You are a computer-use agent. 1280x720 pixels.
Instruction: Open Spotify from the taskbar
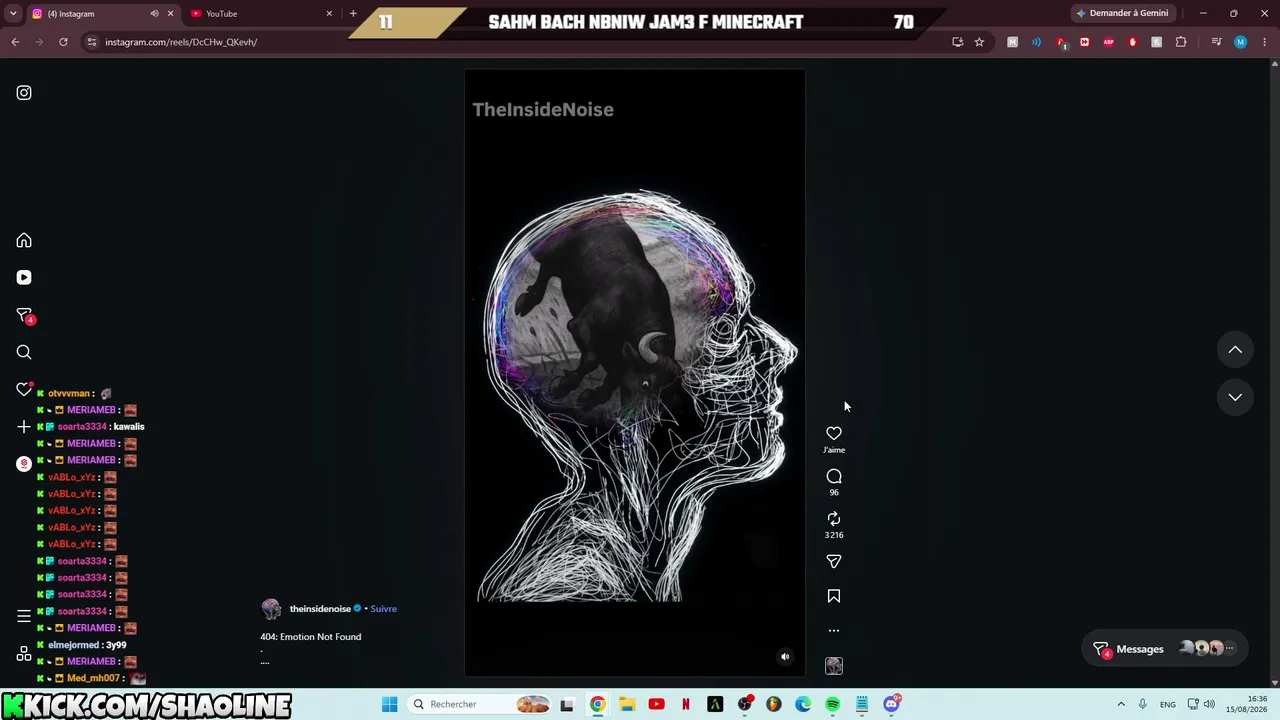[x=833, y=704]
